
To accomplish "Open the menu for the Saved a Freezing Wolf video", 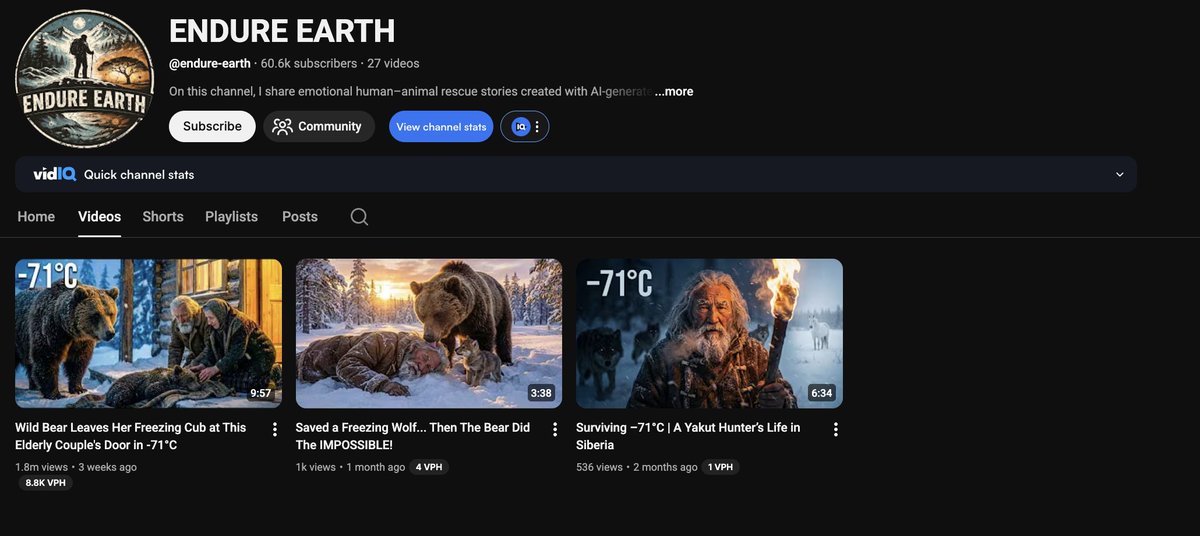I will click(x=555, y=429).
